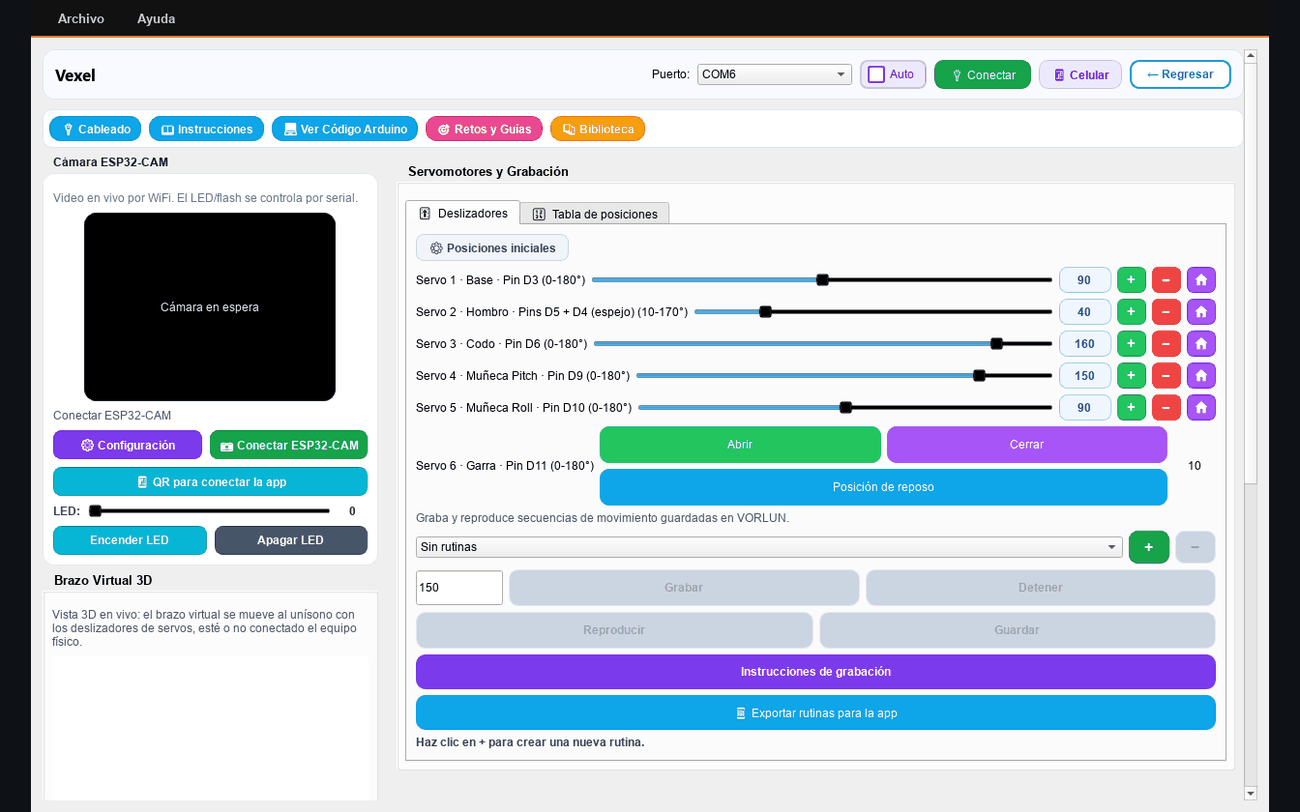Open the Biblioteca

[598, 129]
